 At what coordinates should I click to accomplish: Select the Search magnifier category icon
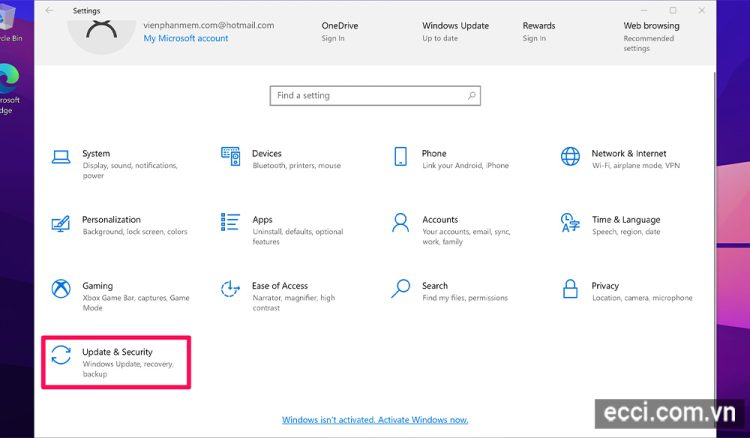400,289
